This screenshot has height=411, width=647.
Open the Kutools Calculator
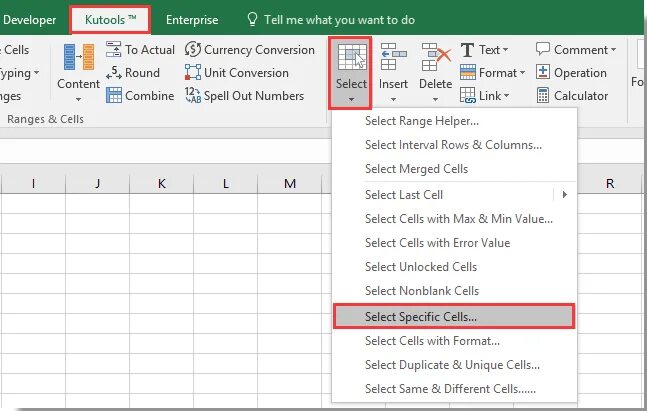click(x=543, y=95)
